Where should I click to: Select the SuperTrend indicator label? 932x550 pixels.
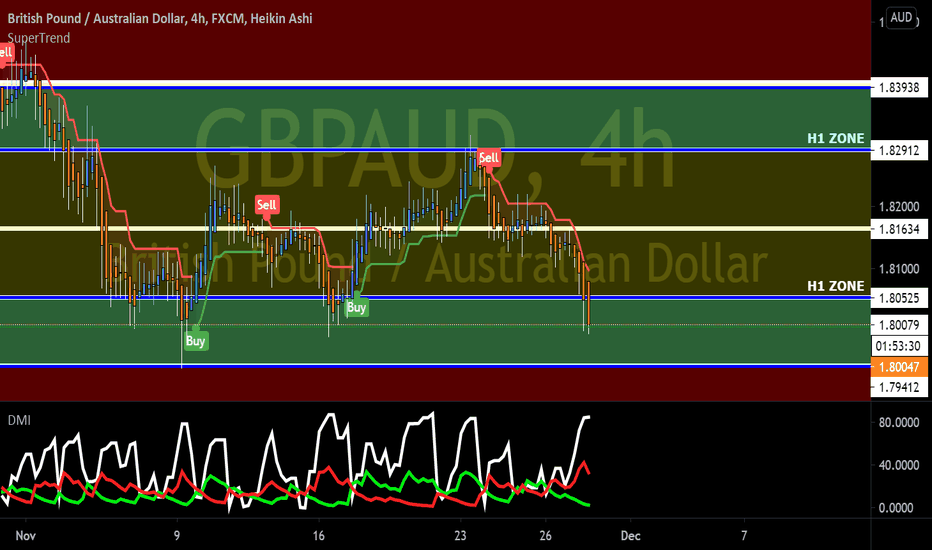(39, 38)
